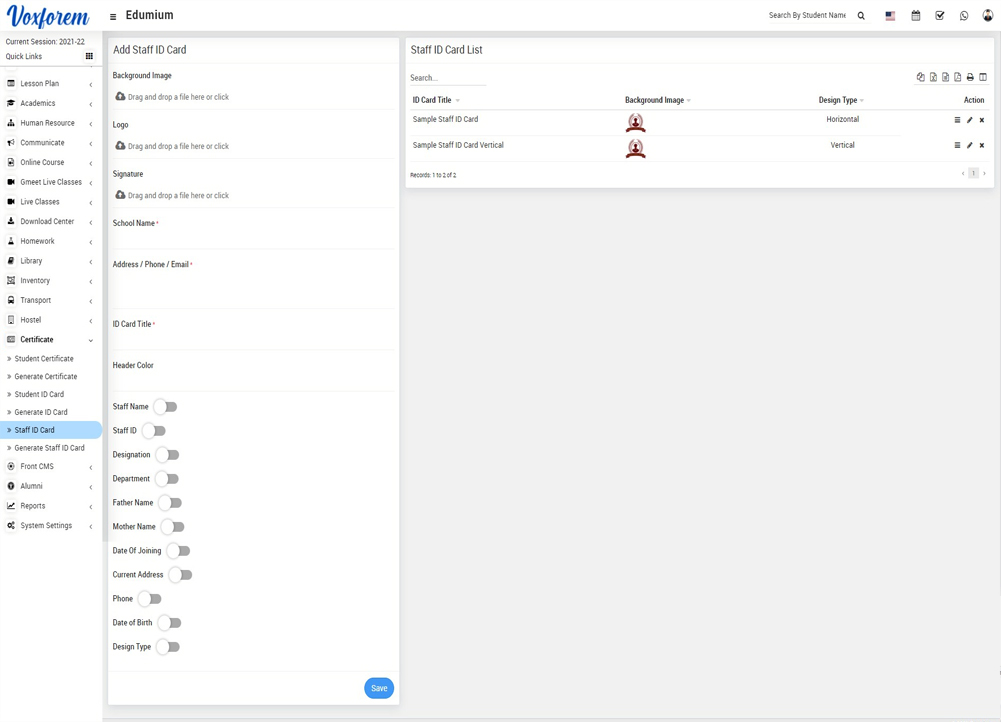Open the language flag dropdown

click(890, 16)
